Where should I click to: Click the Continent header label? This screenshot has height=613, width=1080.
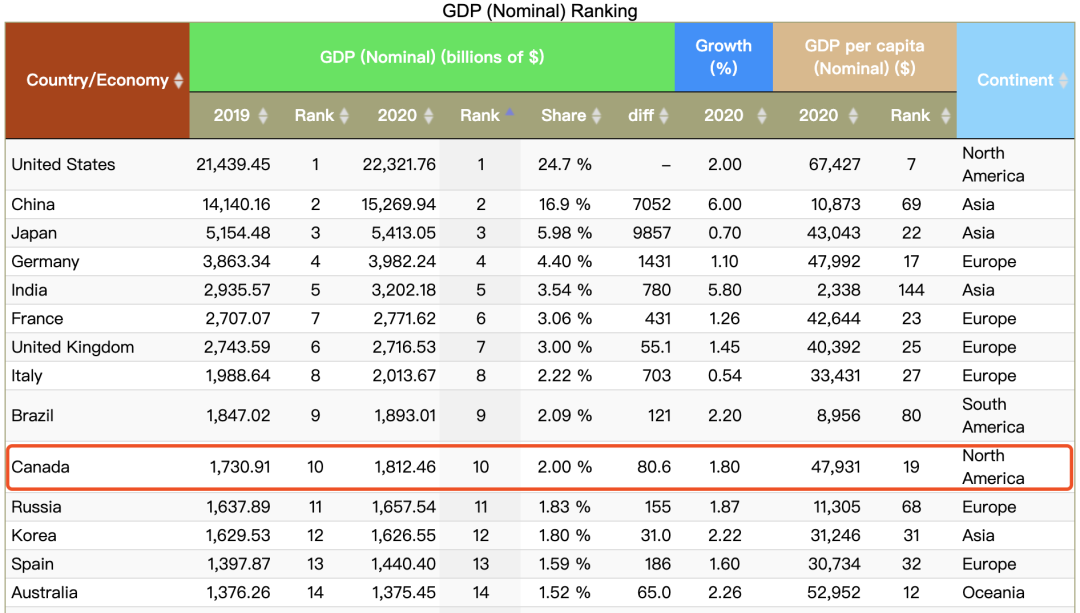[1015, 81]
